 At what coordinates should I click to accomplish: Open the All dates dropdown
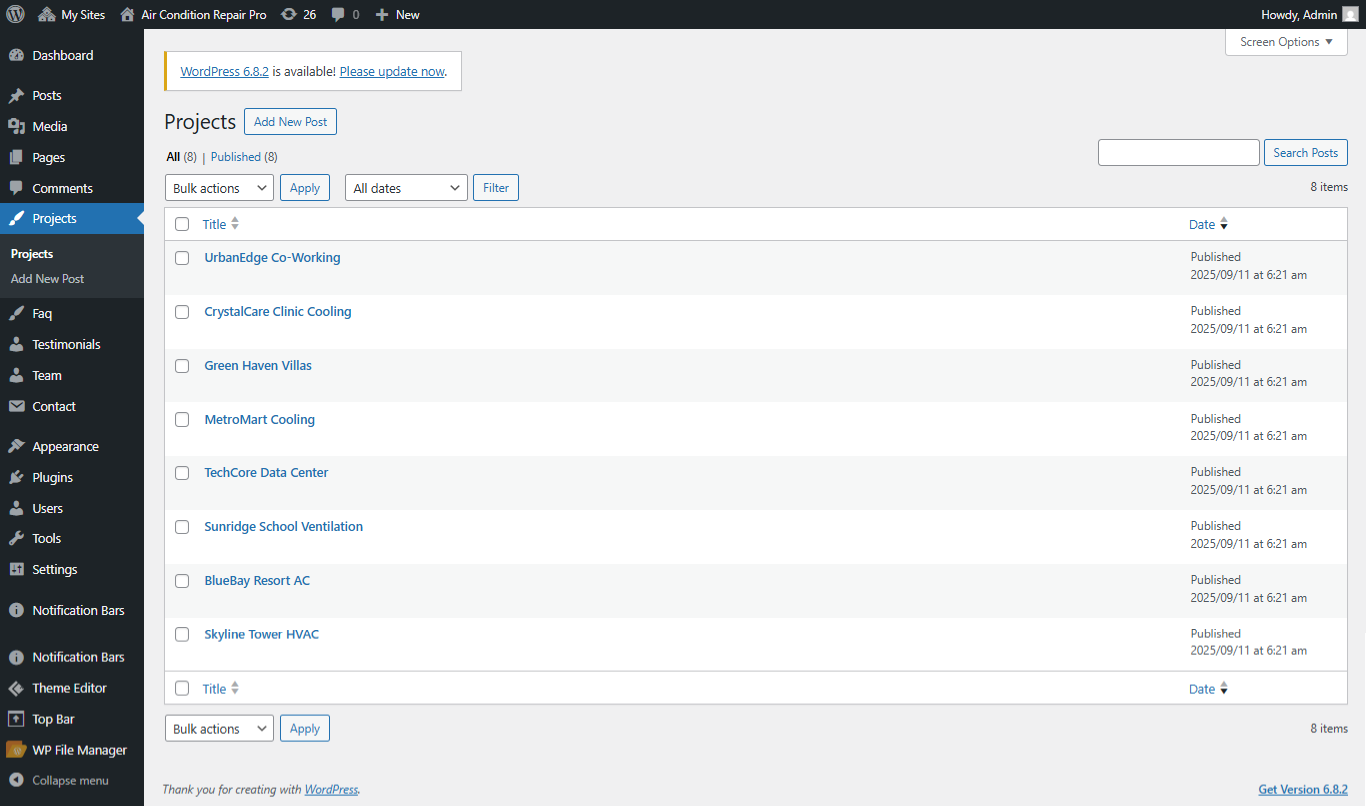pos(406,188)
